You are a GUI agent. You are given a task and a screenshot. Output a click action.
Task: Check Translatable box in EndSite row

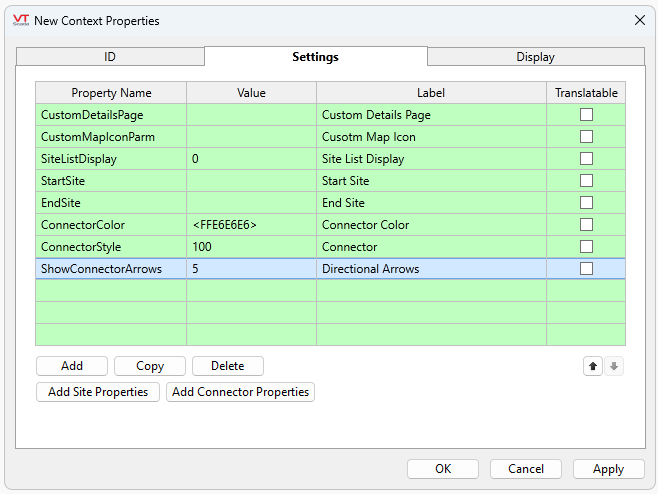[586, 203]
